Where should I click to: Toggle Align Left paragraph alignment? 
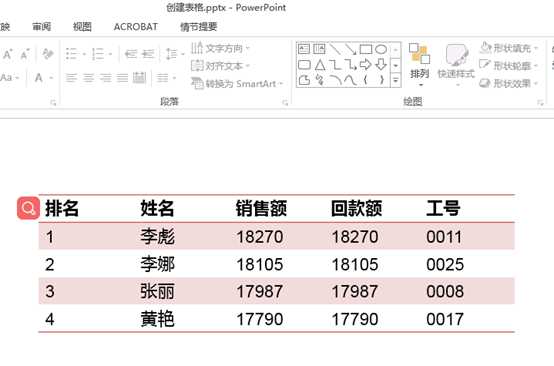click(x=71, y=77)
